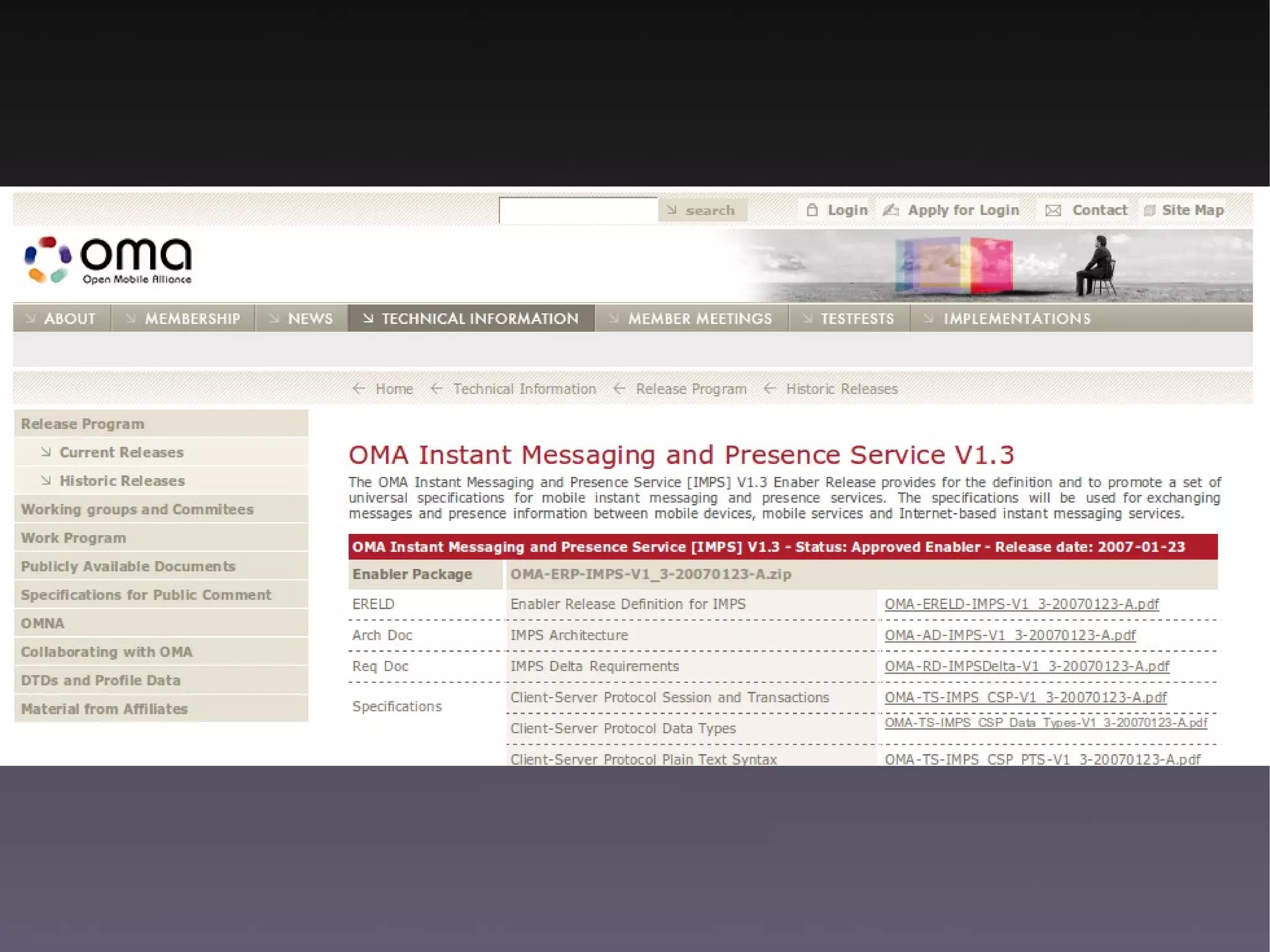Download OMA-ERELD-IMPS-V1_3-20070123-A.pdf

[x=1021, y=604]
